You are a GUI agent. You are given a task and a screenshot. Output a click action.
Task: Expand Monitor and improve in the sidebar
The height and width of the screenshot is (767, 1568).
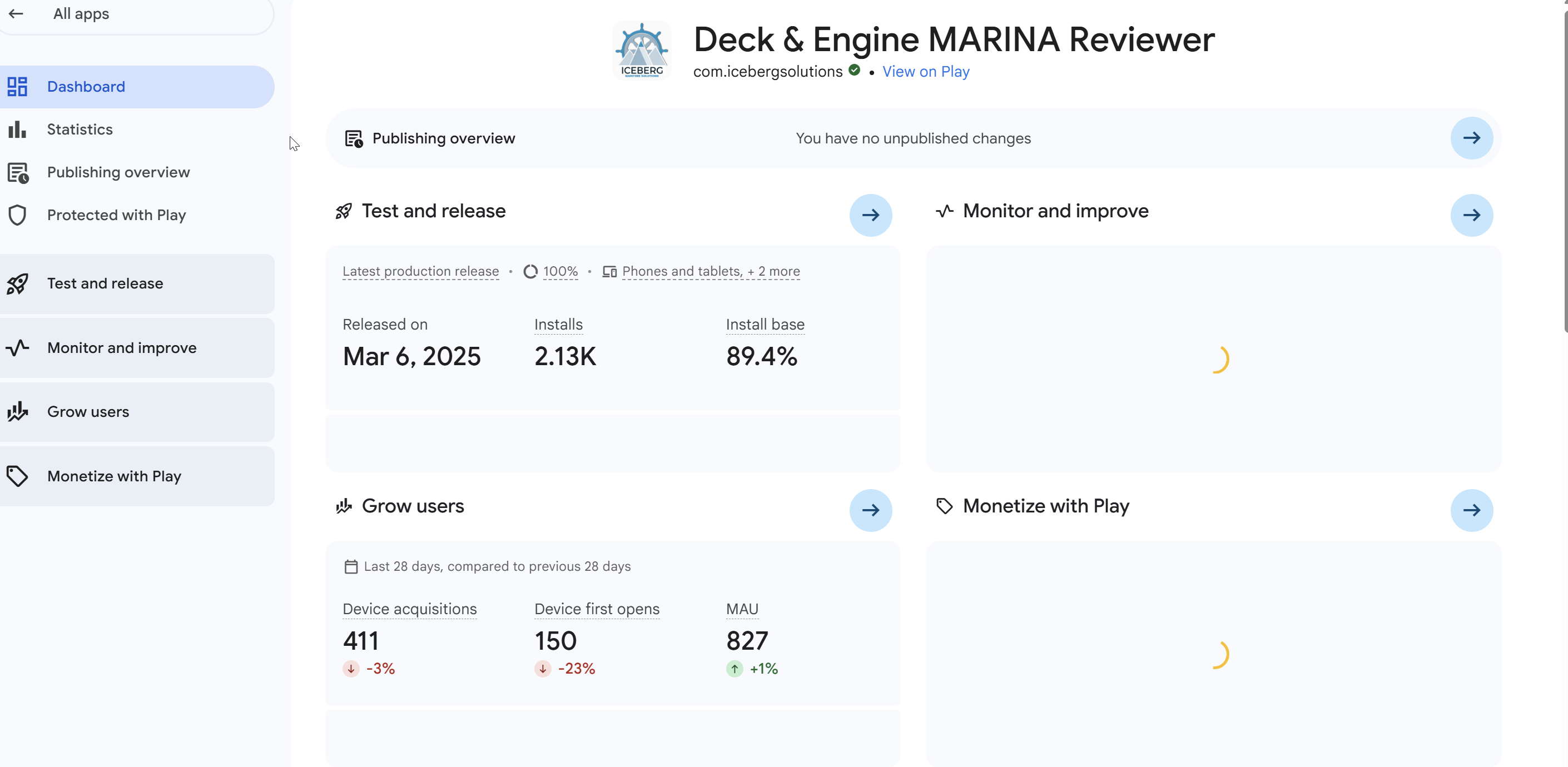(137, 347)
